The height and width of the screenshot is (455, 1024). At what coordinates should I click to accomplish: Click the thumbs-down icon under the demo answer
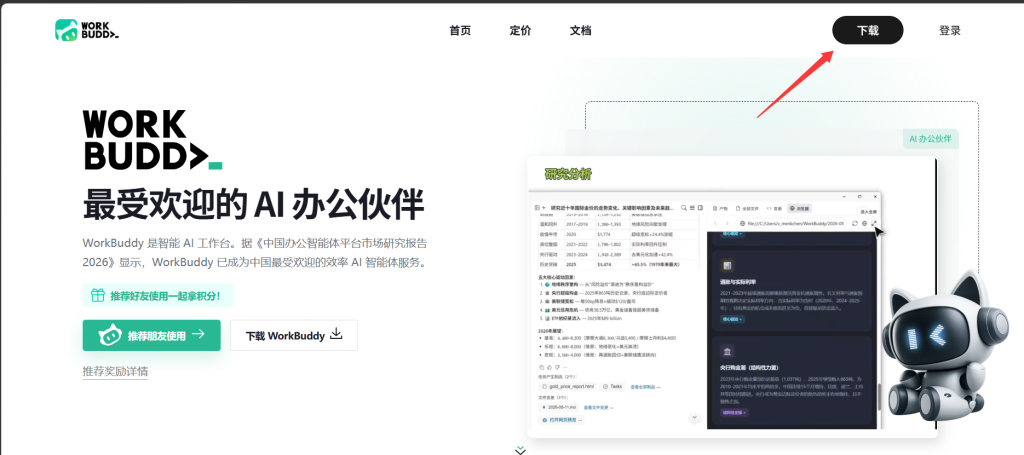(x=557, y=368)
